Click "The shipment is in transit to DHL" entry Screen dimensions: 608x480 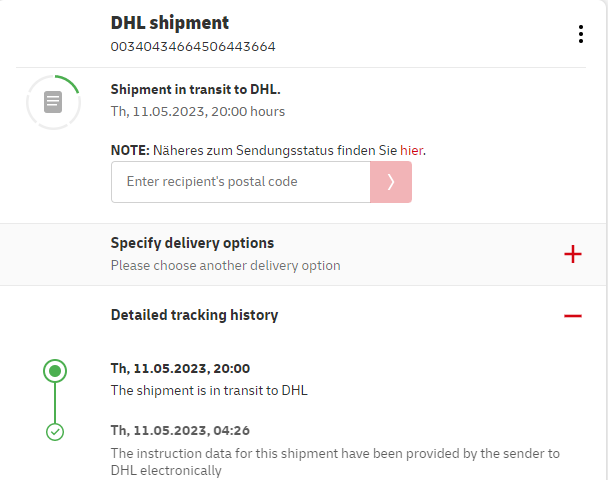[x=209, y=390]
